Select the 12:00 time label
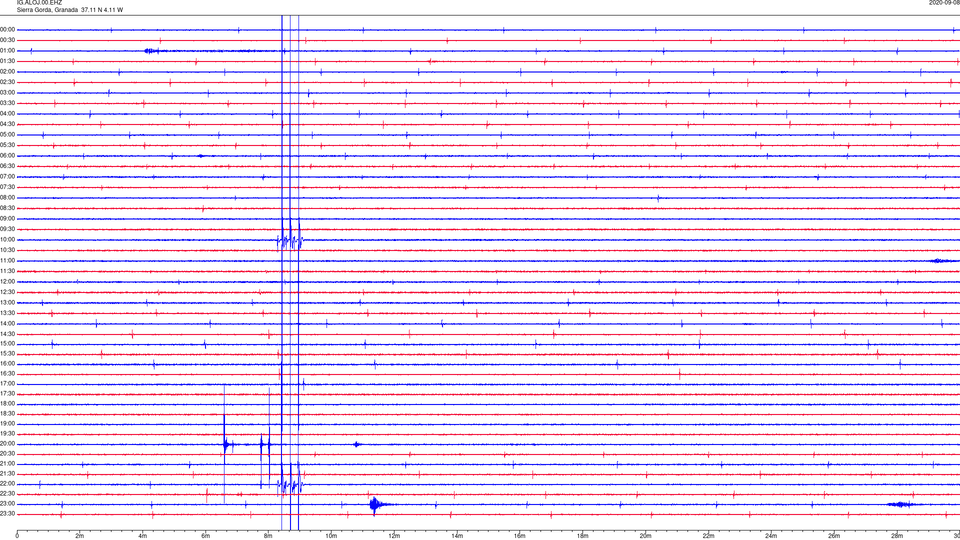The width and height of the screenshot is (960, 540). pyautogui.click(x=8, y=282)
